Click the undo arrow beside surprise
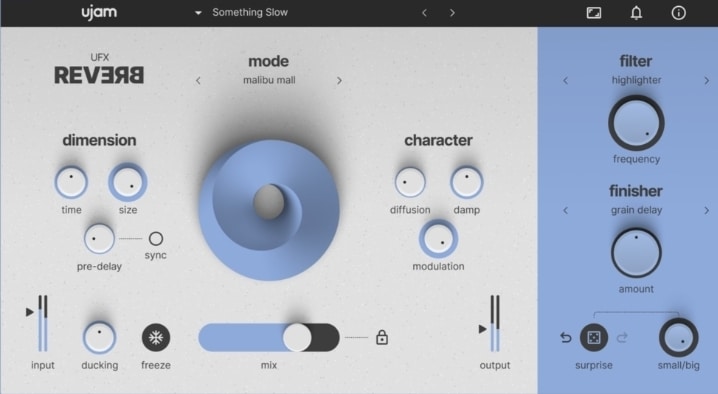Viewport: 718px width, 394px height. [566, 338]
